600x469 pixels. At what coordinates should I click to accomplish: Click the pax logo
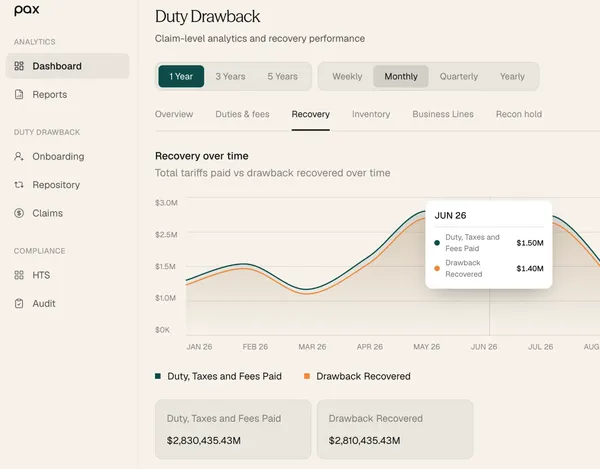click(x=27, y=10)
